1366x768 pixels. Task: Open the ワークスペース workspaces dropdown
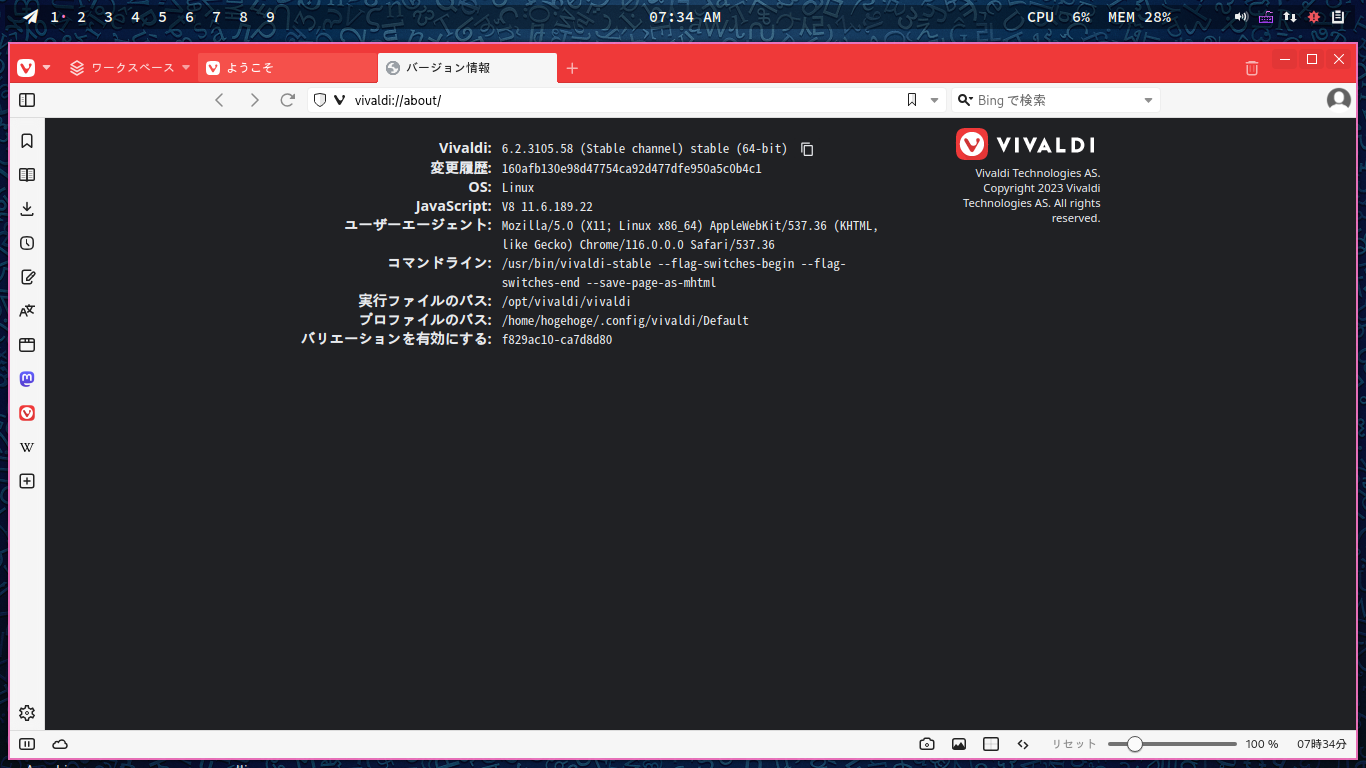129,68
